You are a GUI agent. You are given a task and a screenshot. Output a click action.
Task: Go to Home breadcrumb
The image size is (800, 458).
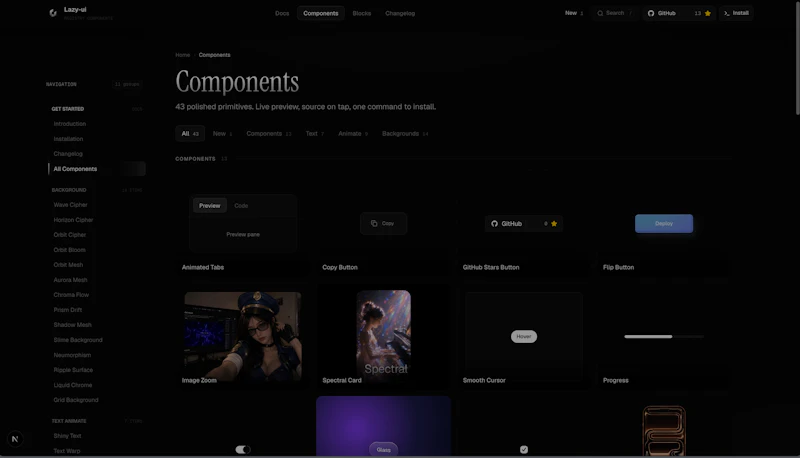pyautogui.click(x=183, y=55)
